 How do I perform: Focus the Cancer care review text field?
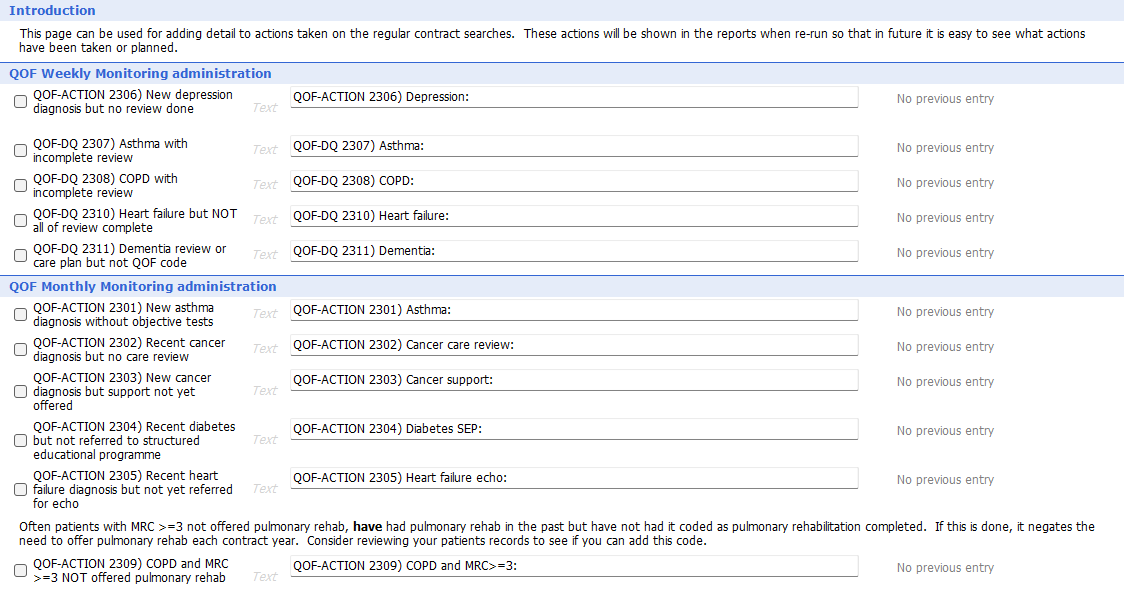click(574, 345)
